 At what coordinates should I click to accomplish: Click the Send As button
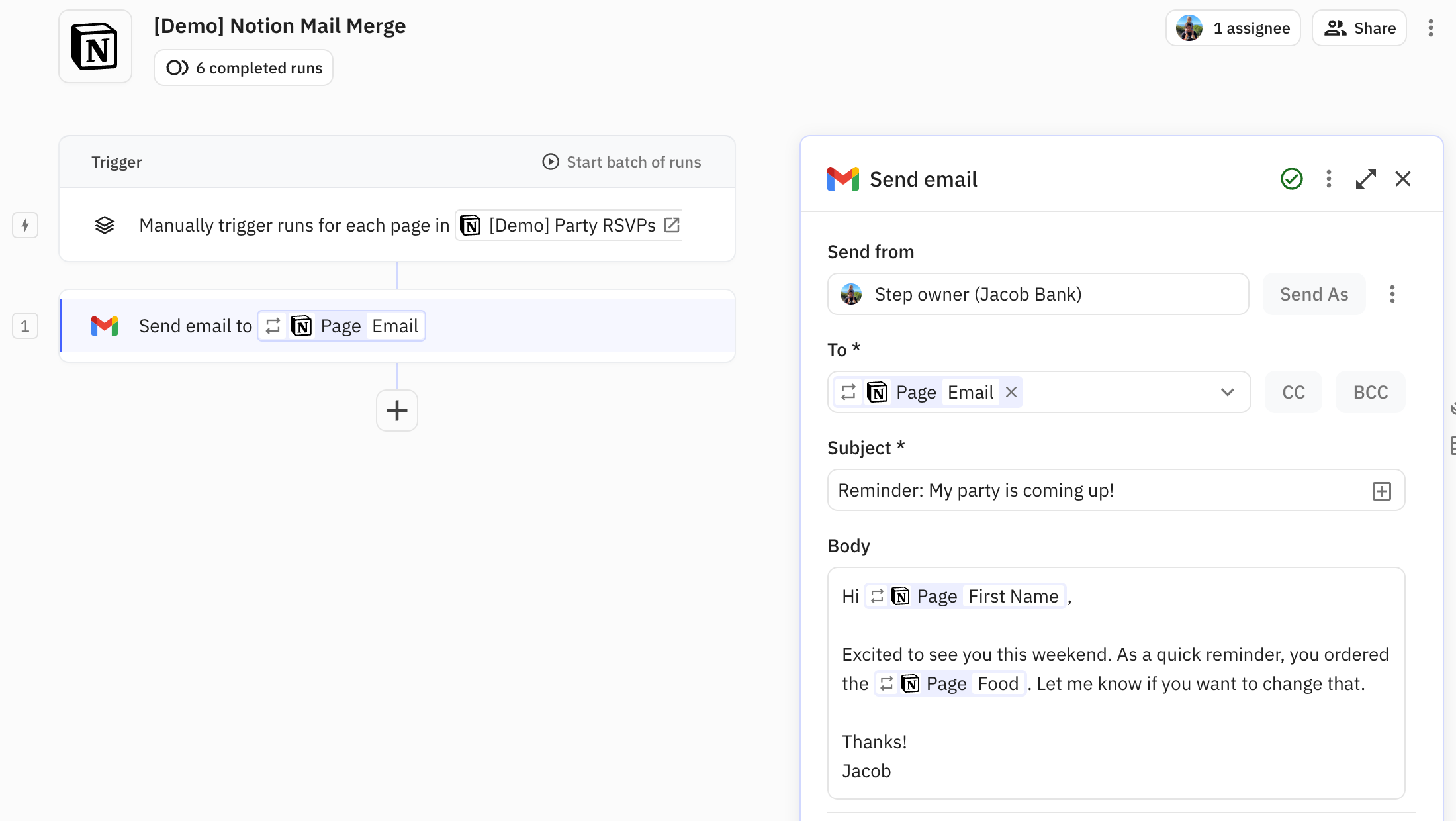[x=1314, y=294]
